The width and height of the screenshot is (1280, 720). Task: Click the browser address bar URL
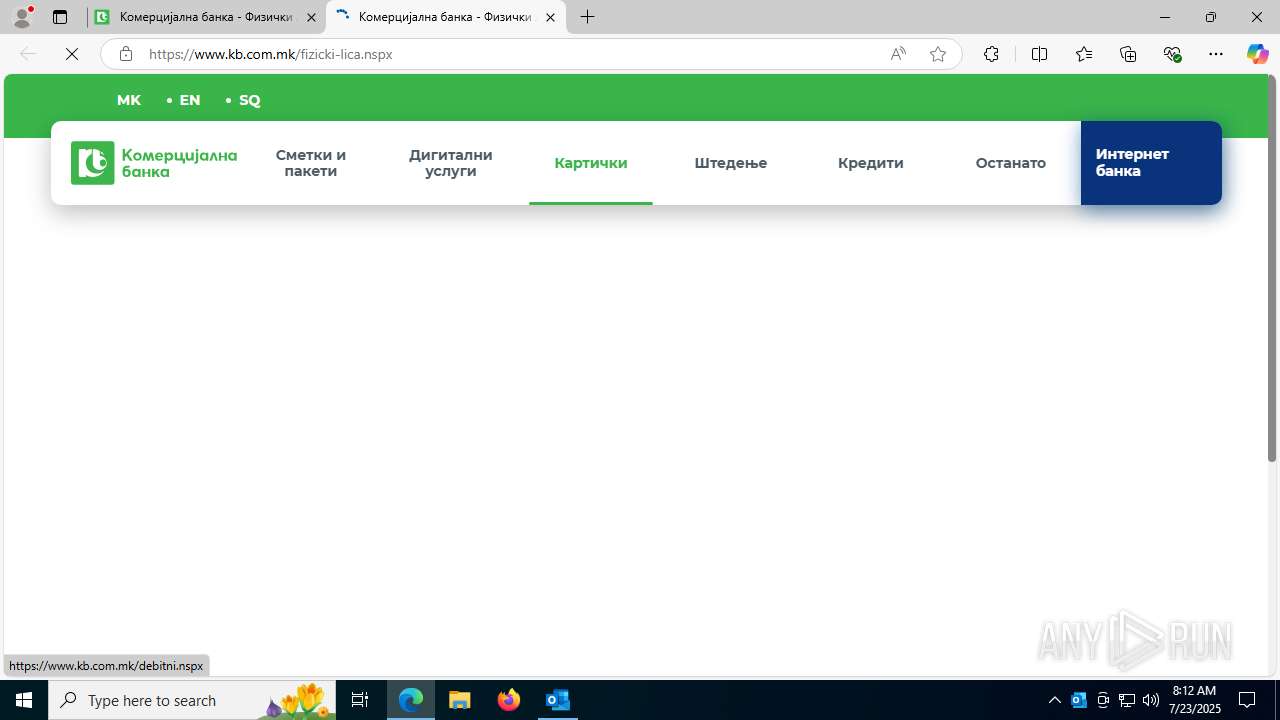tap(270, 54)
